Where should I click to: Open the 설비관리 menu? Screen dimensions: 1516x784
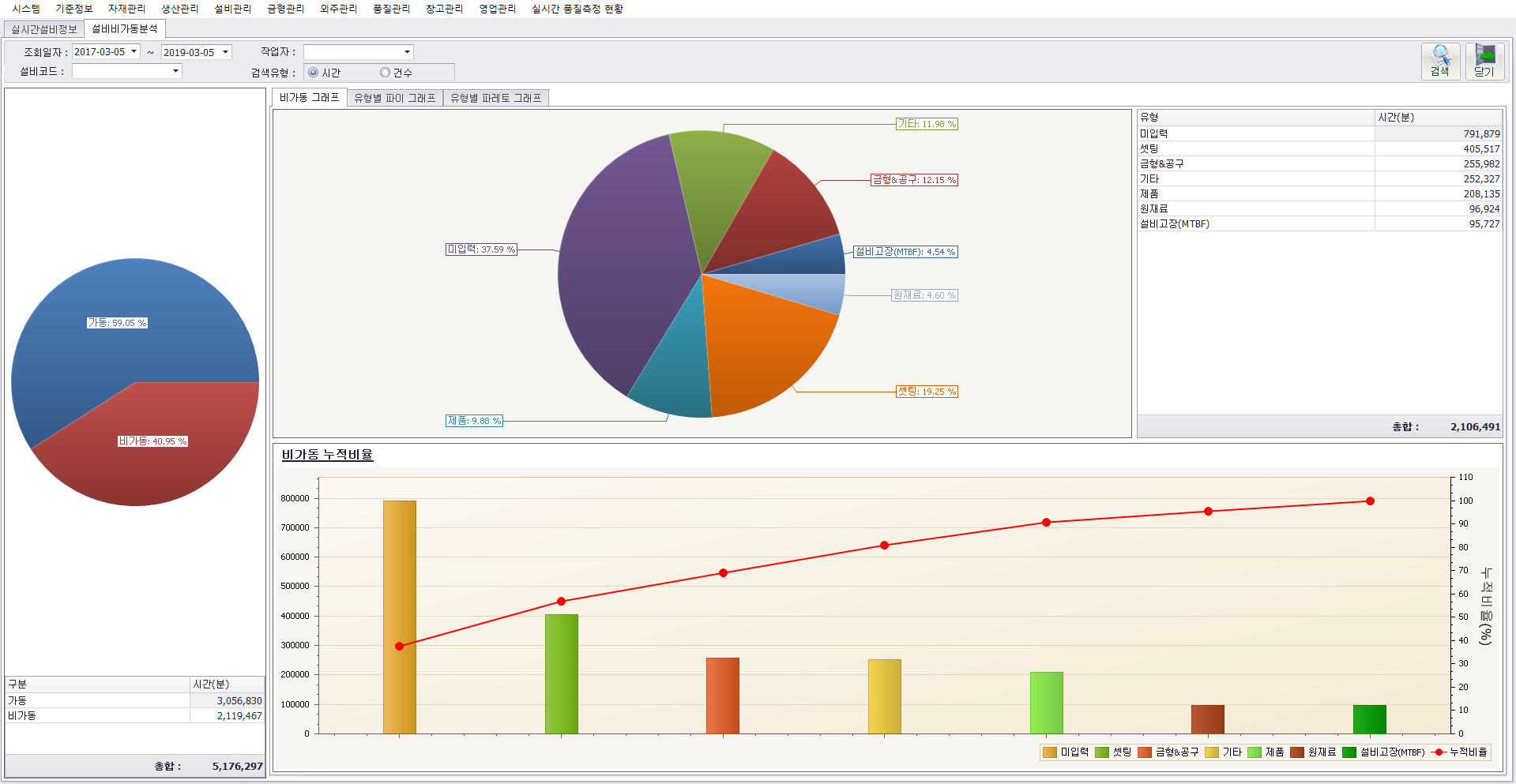pyautogui.click(x=232, y=9)
